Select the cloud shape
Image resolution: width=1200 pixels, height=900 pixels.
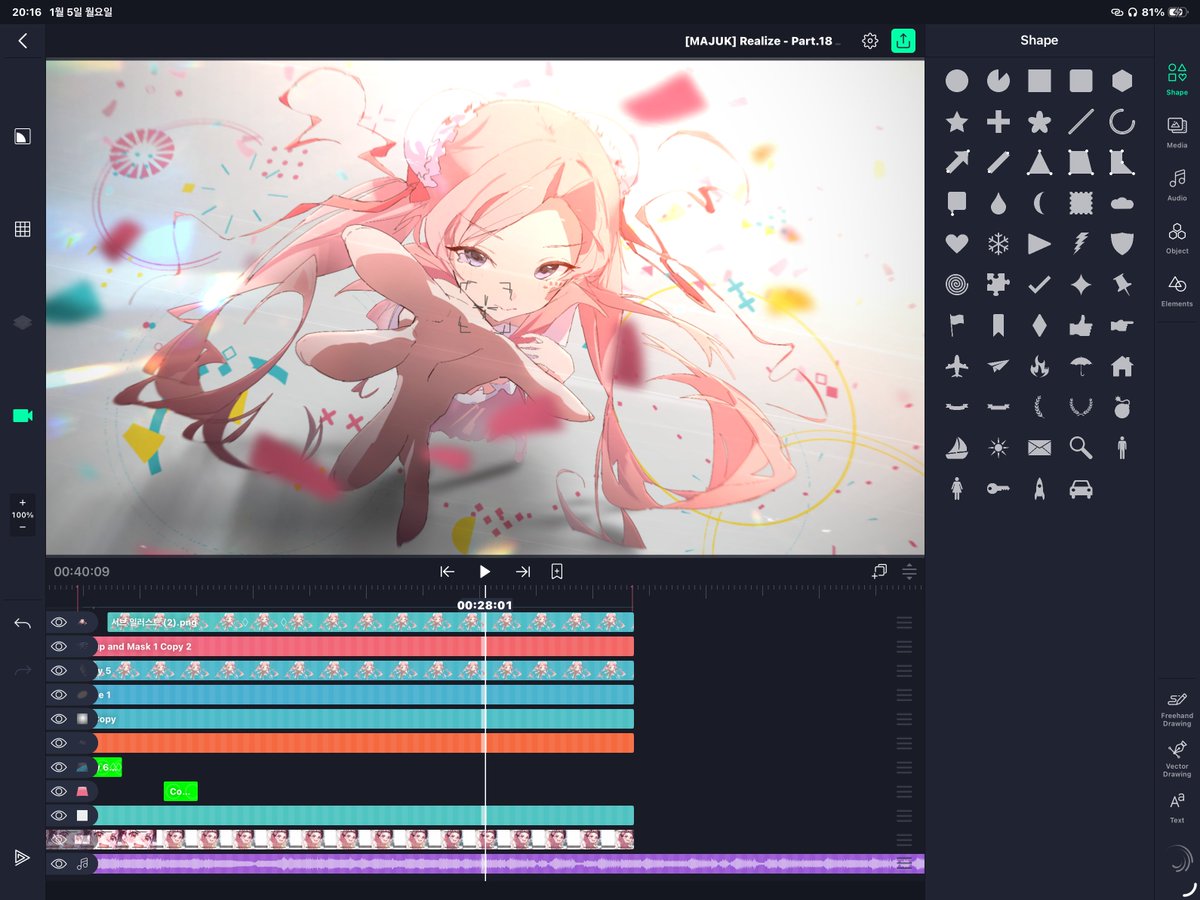[1122, 203]
